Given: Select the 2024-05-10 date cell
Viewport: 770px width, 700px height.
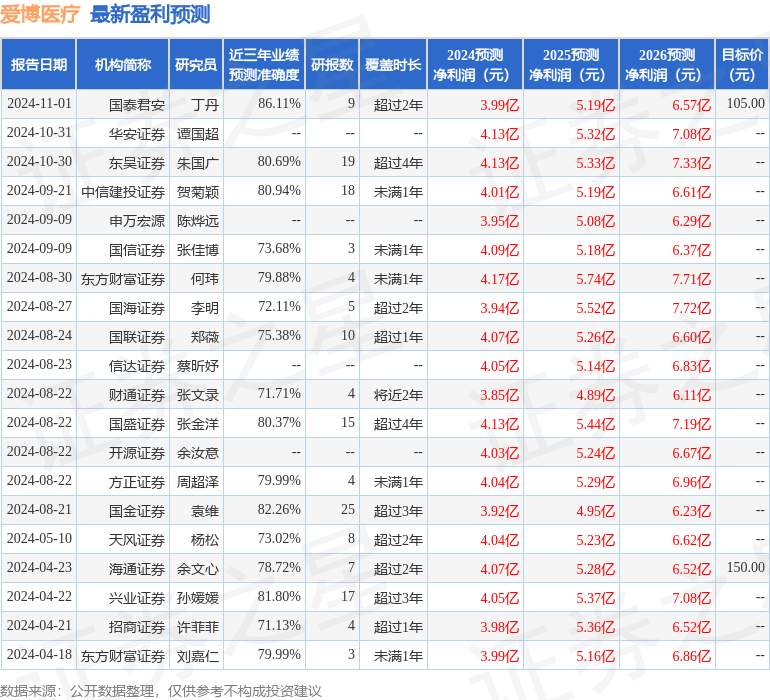Looking at the screenshot, I should [39, 538].
